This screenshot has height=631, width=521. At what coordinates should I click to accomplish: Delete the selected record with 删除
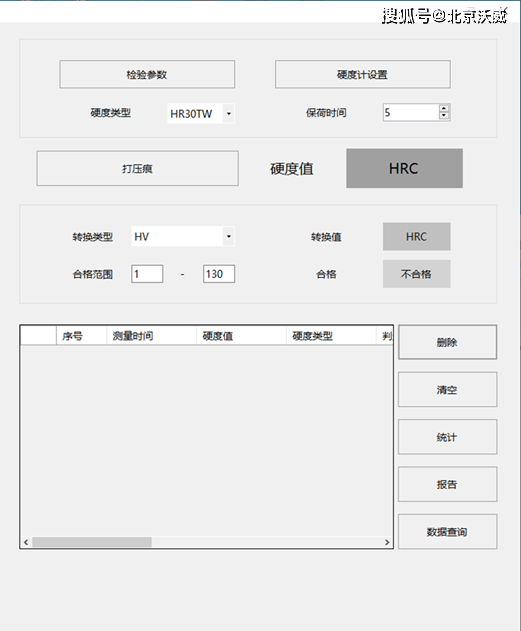[x=447, y=342]
